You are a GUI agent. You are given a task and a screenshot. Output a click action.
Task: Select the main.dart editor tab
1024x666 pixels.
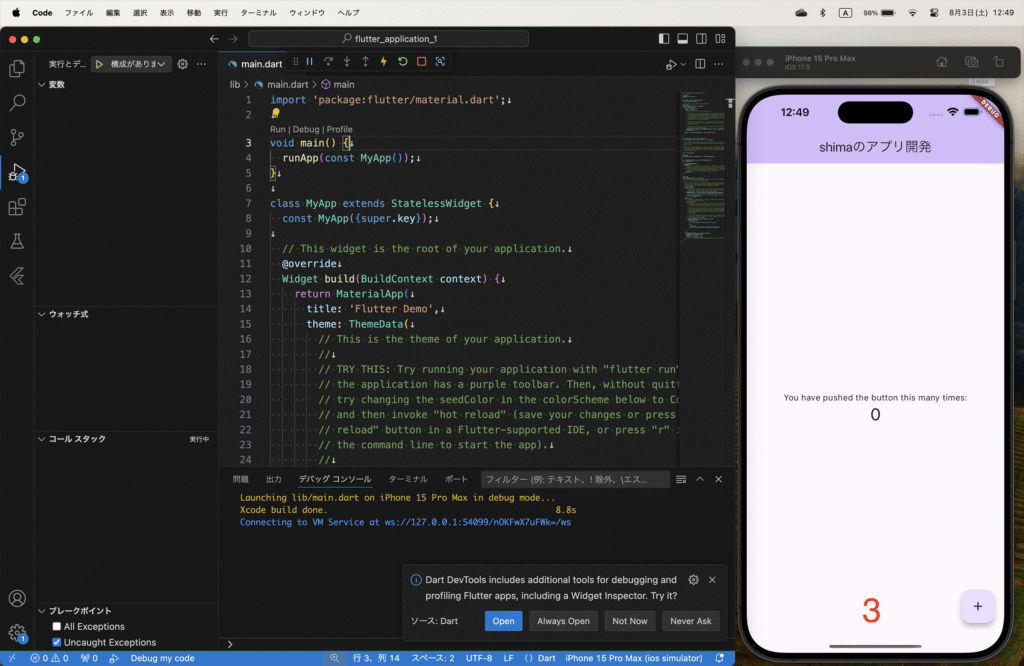click(255, 64)
